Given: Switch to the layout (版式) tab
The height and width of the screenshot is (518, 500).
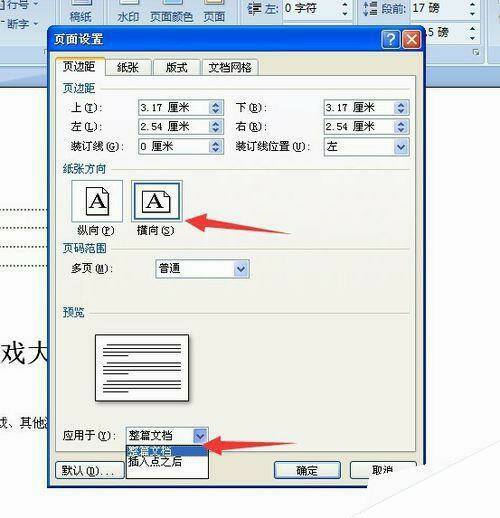Looking at the screenshot, I should point(177,68).
